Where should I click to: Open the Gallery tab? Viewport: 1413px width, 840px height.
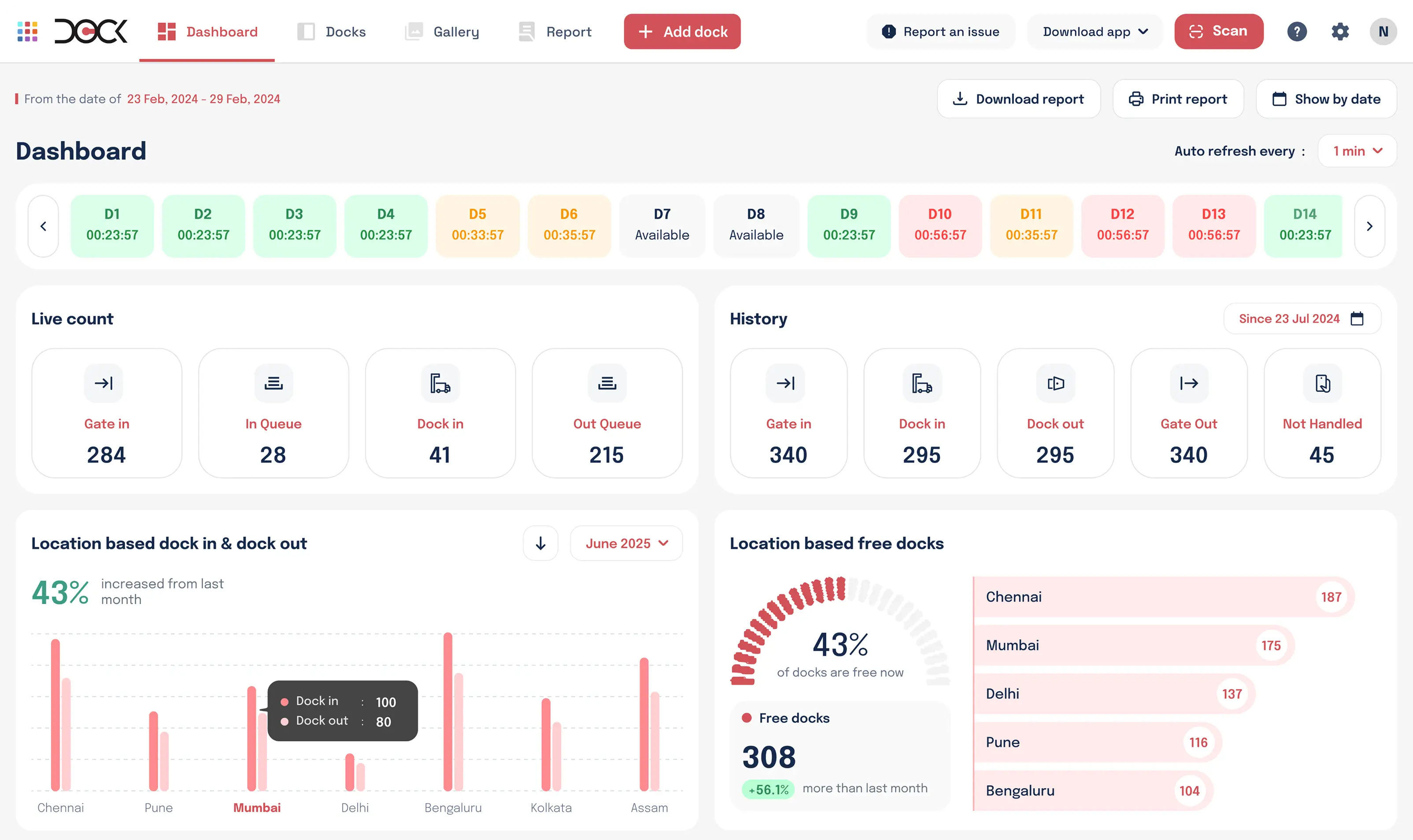(x=442, y=32)
